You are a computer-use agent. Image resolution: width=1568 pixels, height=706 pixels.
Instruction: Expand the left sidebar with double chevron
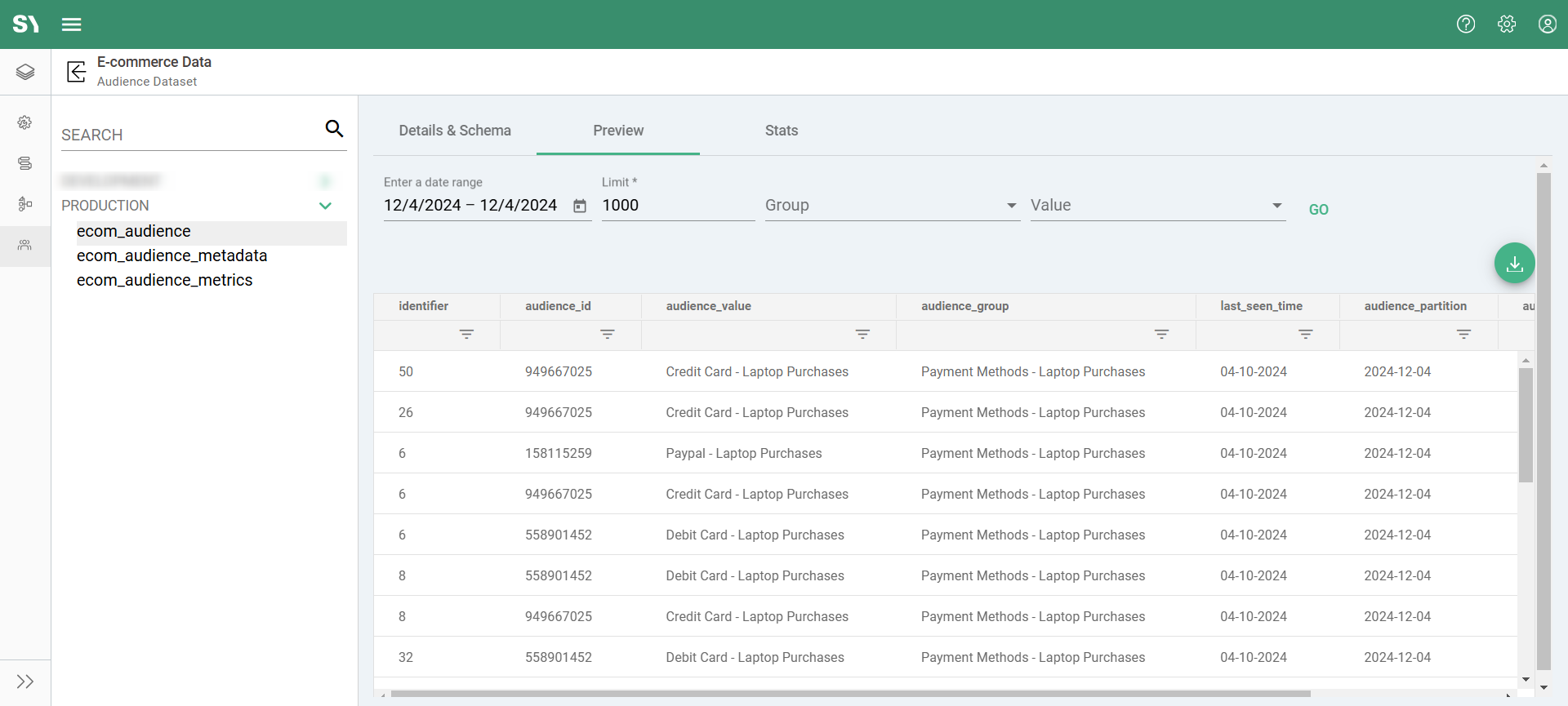click(x=25, y=682)
